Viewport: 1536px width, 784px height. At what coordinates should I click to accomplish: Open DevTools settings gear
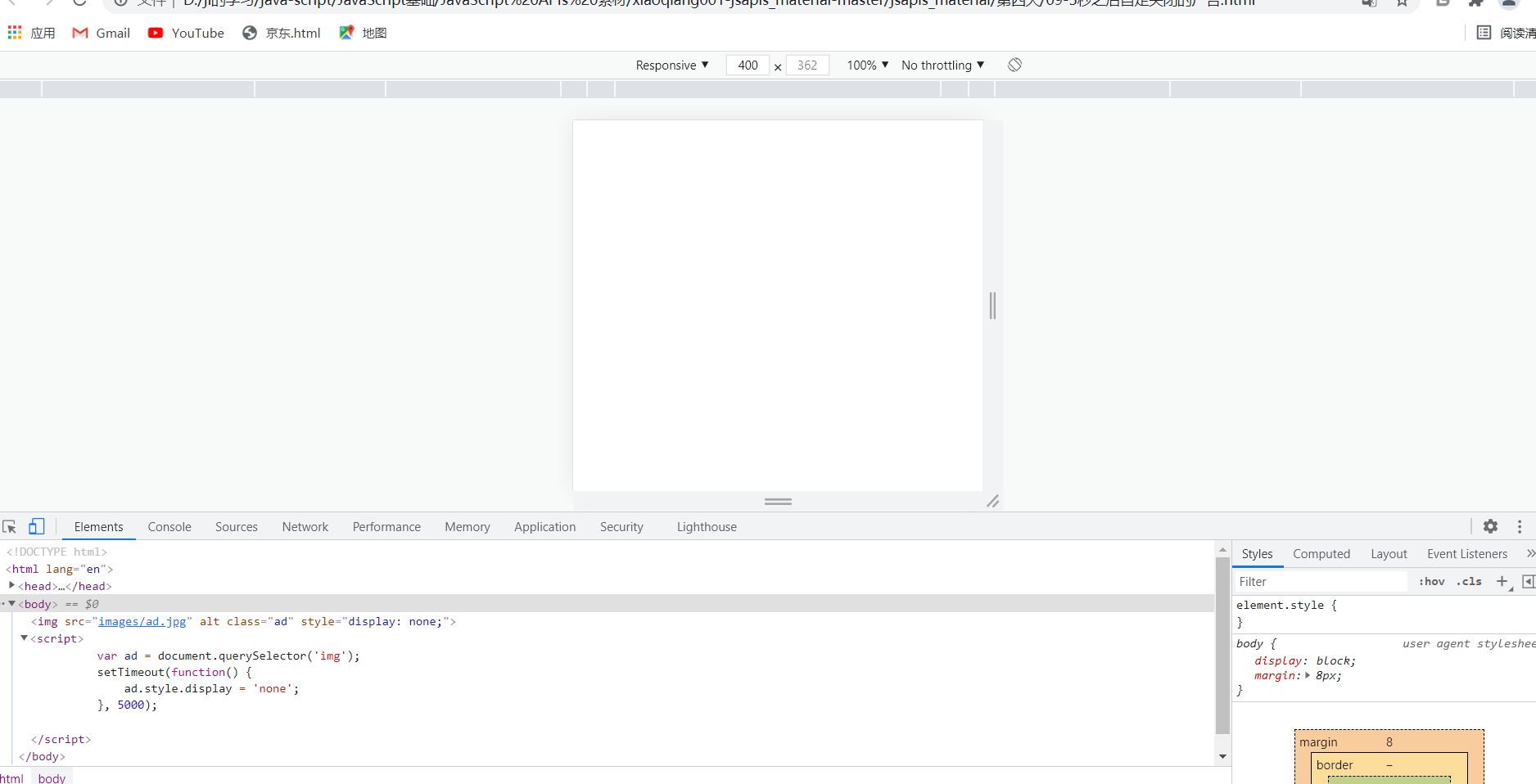point(1490,527)
